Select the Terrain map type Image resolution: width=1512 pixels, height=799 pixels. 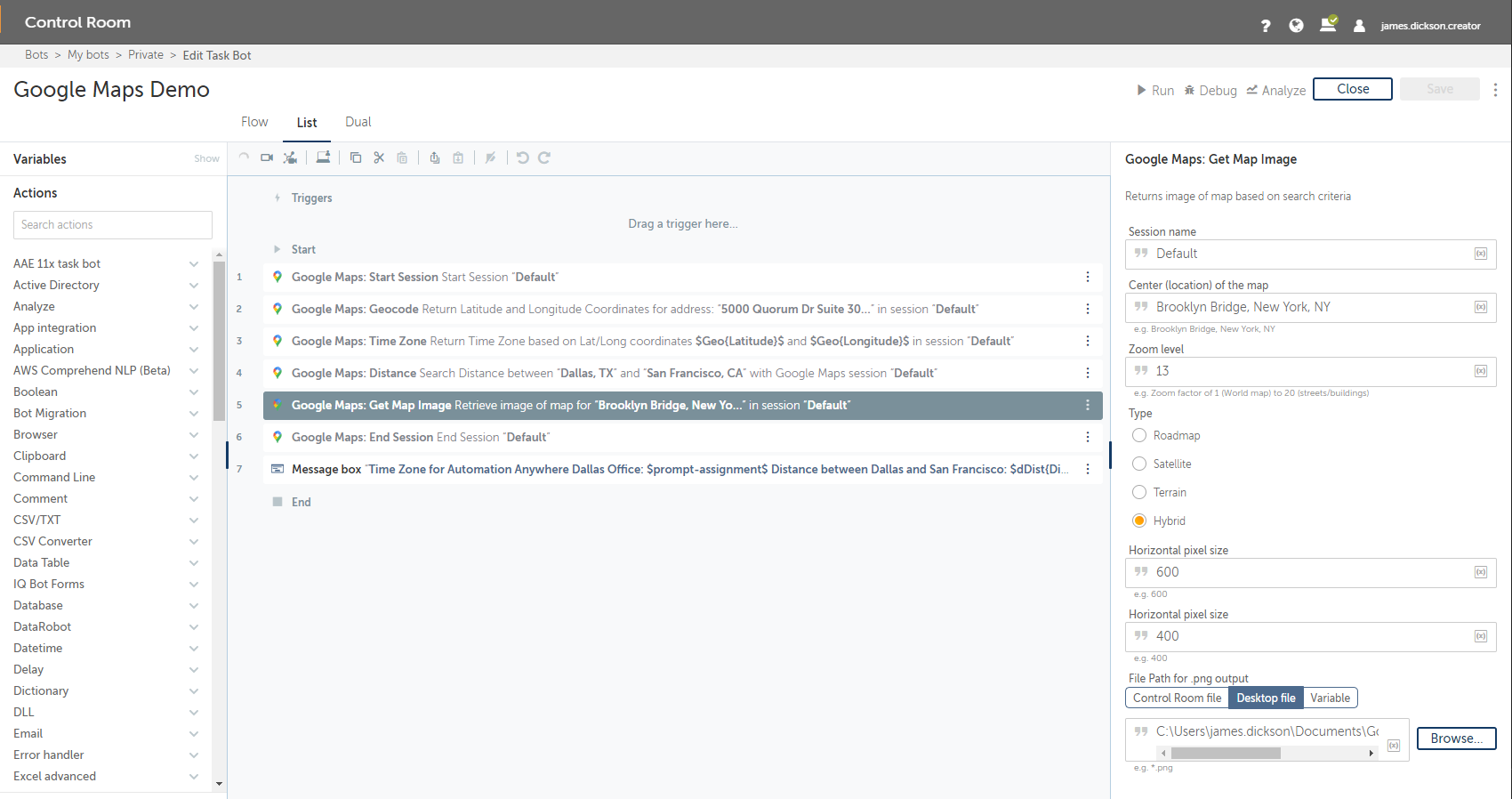coord(1139,492)
